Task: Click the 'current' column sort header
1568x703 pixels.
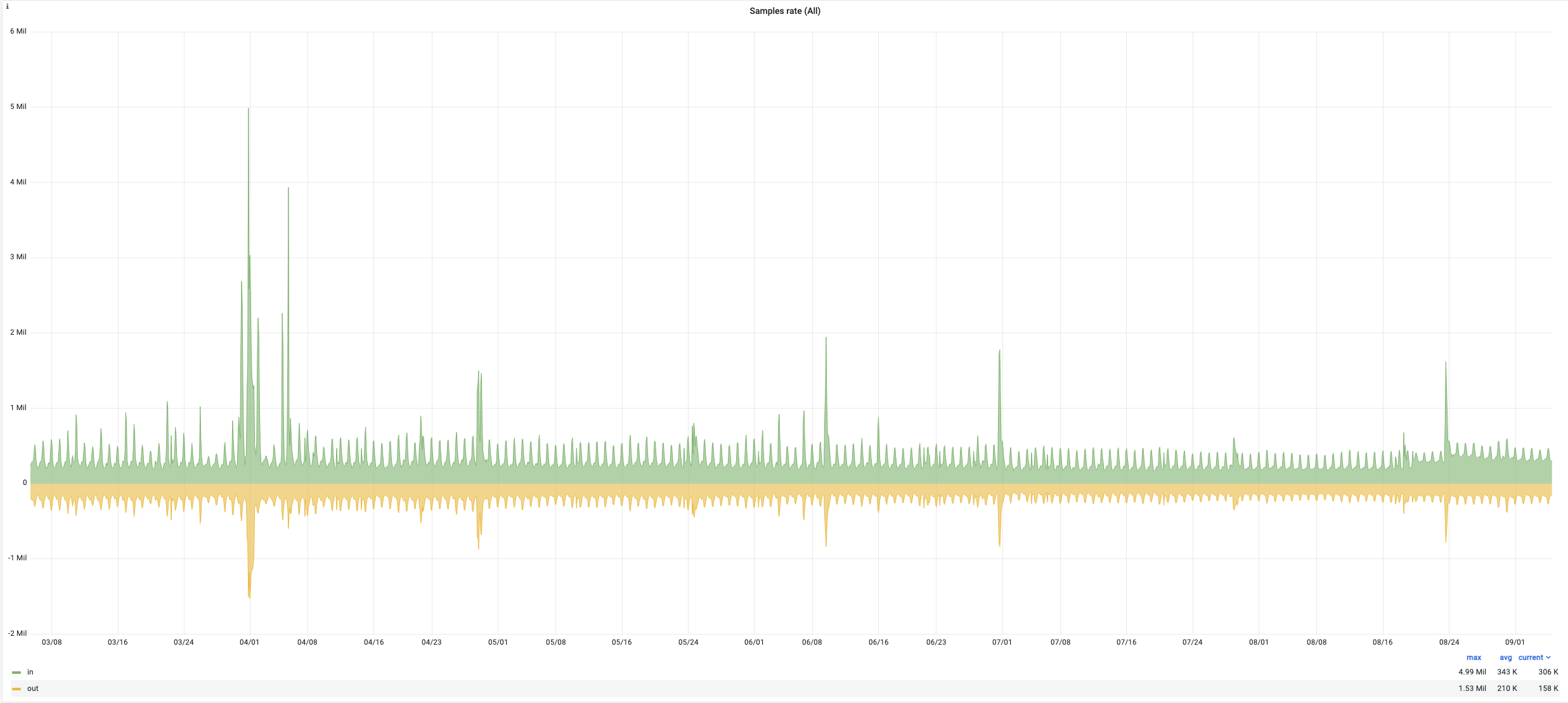Action: (x=1530, y=657)
